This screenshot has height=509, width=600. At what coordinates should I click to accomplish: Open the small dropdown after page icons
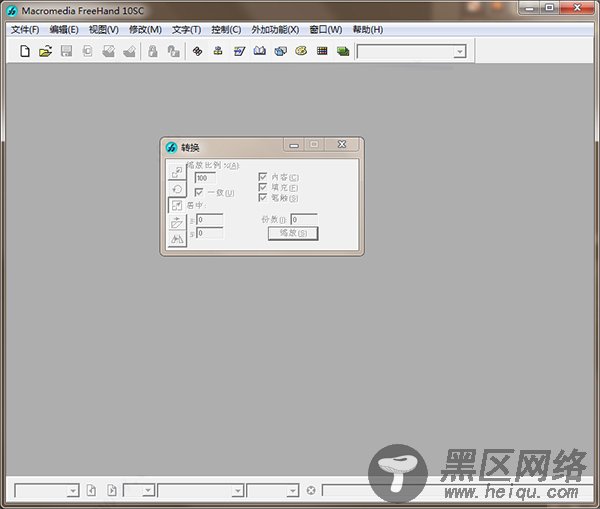(x=149, y=491)
